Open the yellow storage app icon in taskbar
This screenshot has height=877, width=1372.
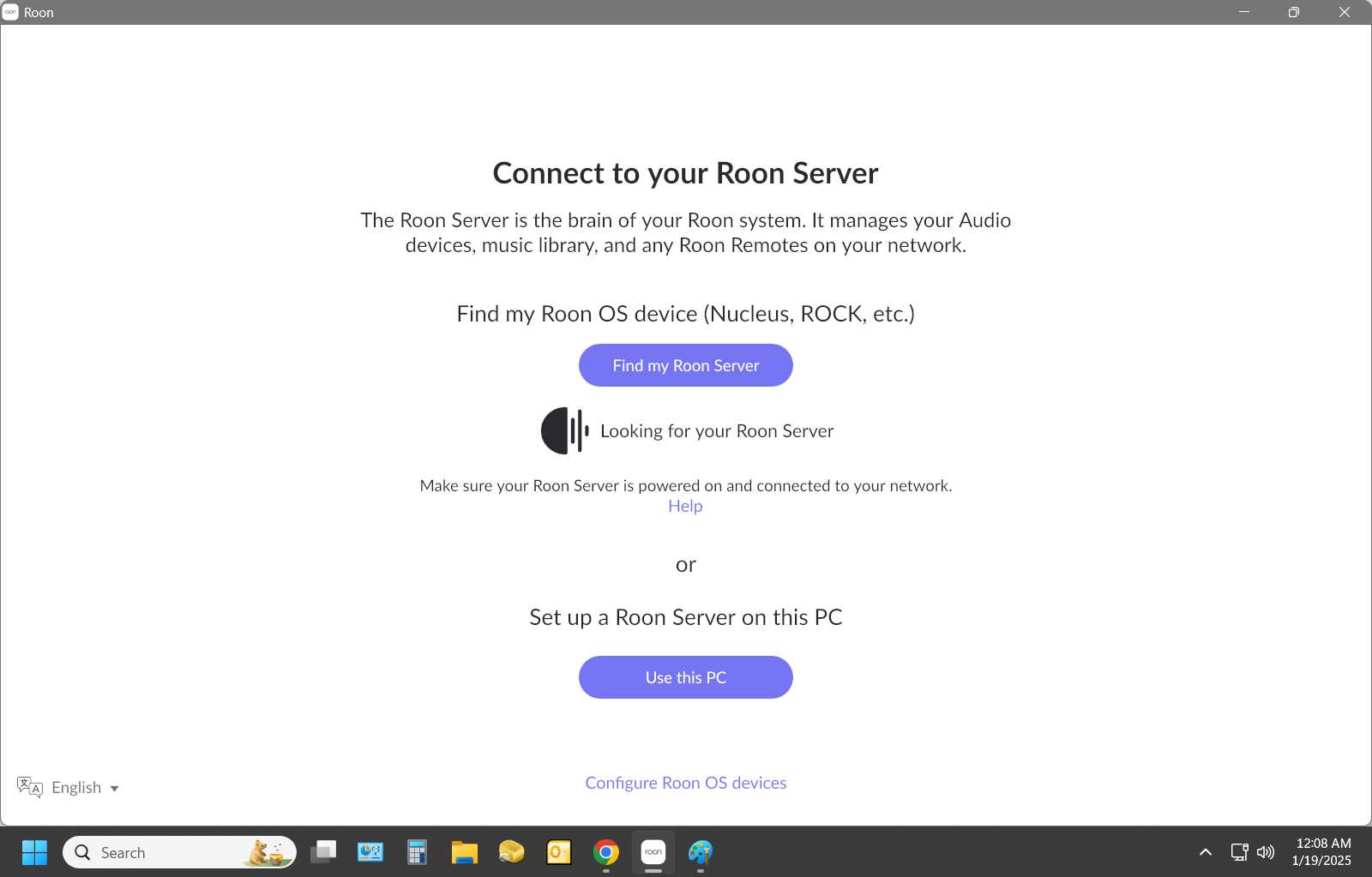[x=512, y=852]
